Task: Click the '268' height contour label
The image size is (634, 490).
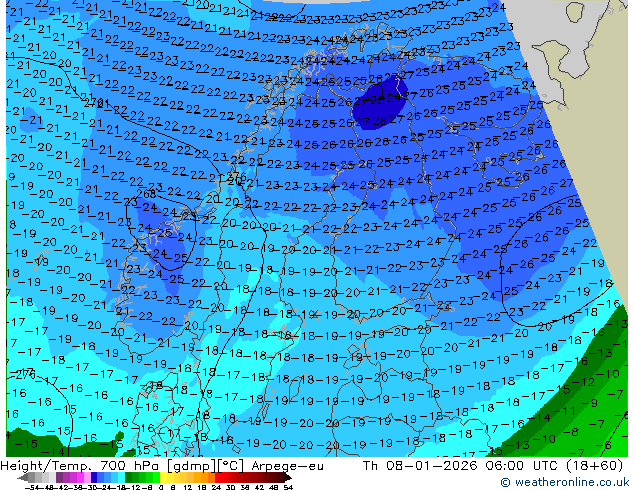Action: (x=146, y=194)
